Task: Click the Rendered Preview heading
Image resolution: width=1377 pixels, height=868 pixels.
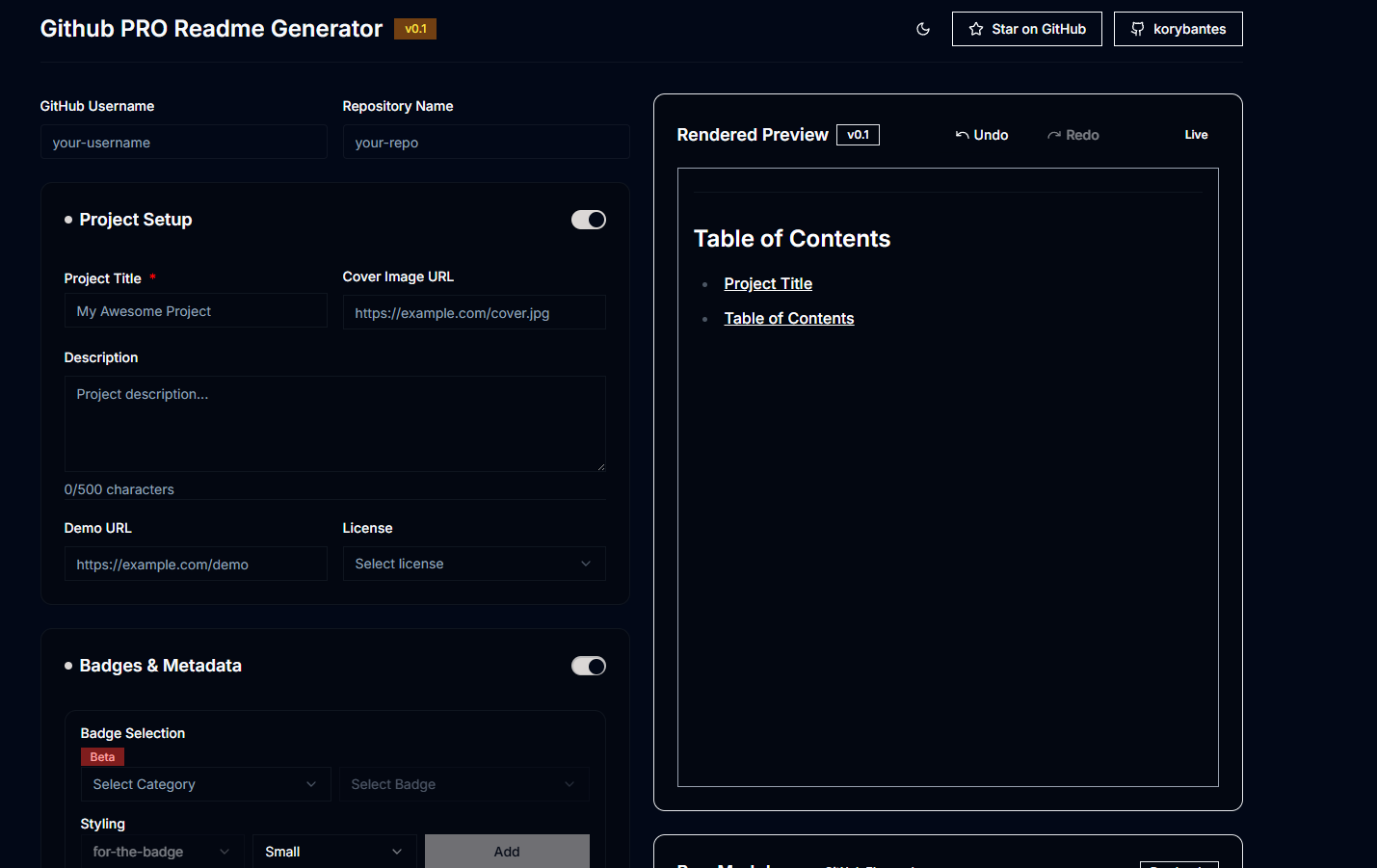Action: (x=753, y=135)
